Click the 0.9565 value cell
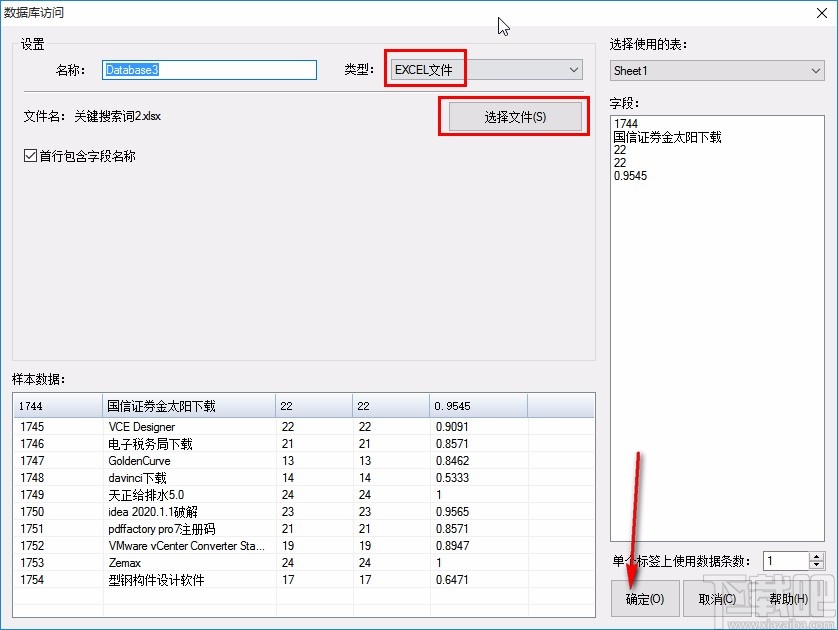The height and width of the screenshot is (630, 838). 479,512
